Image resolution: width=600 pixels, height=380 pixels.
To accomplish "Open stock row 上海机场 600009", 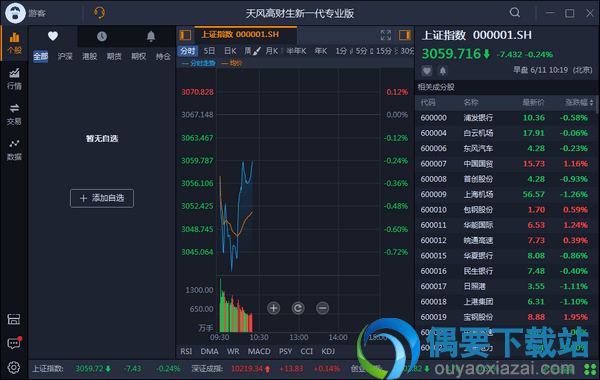I will click(505, 194).
